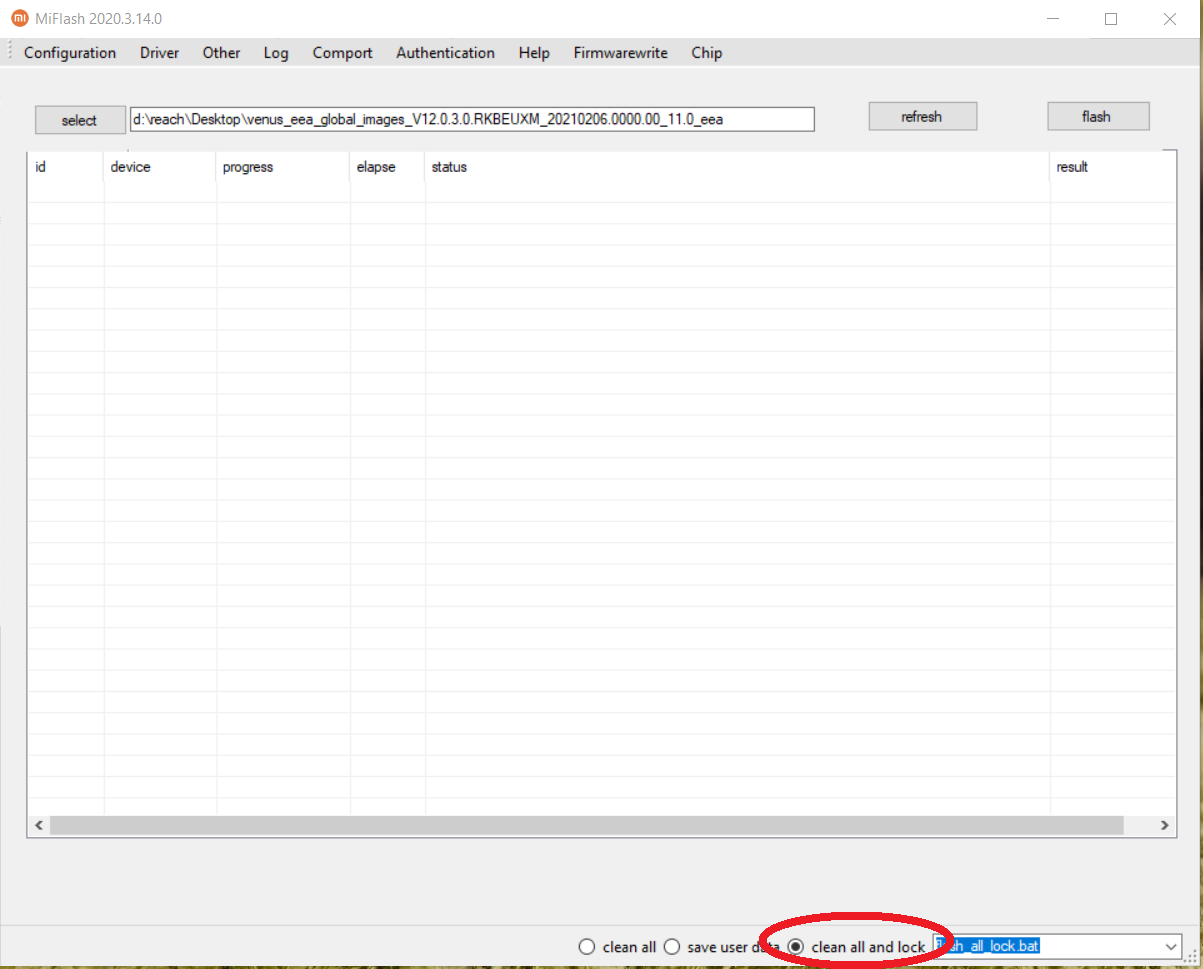1203x969 pixels.
Task: Click the horizontal scrollbar thumb
Action: (587, 825)
